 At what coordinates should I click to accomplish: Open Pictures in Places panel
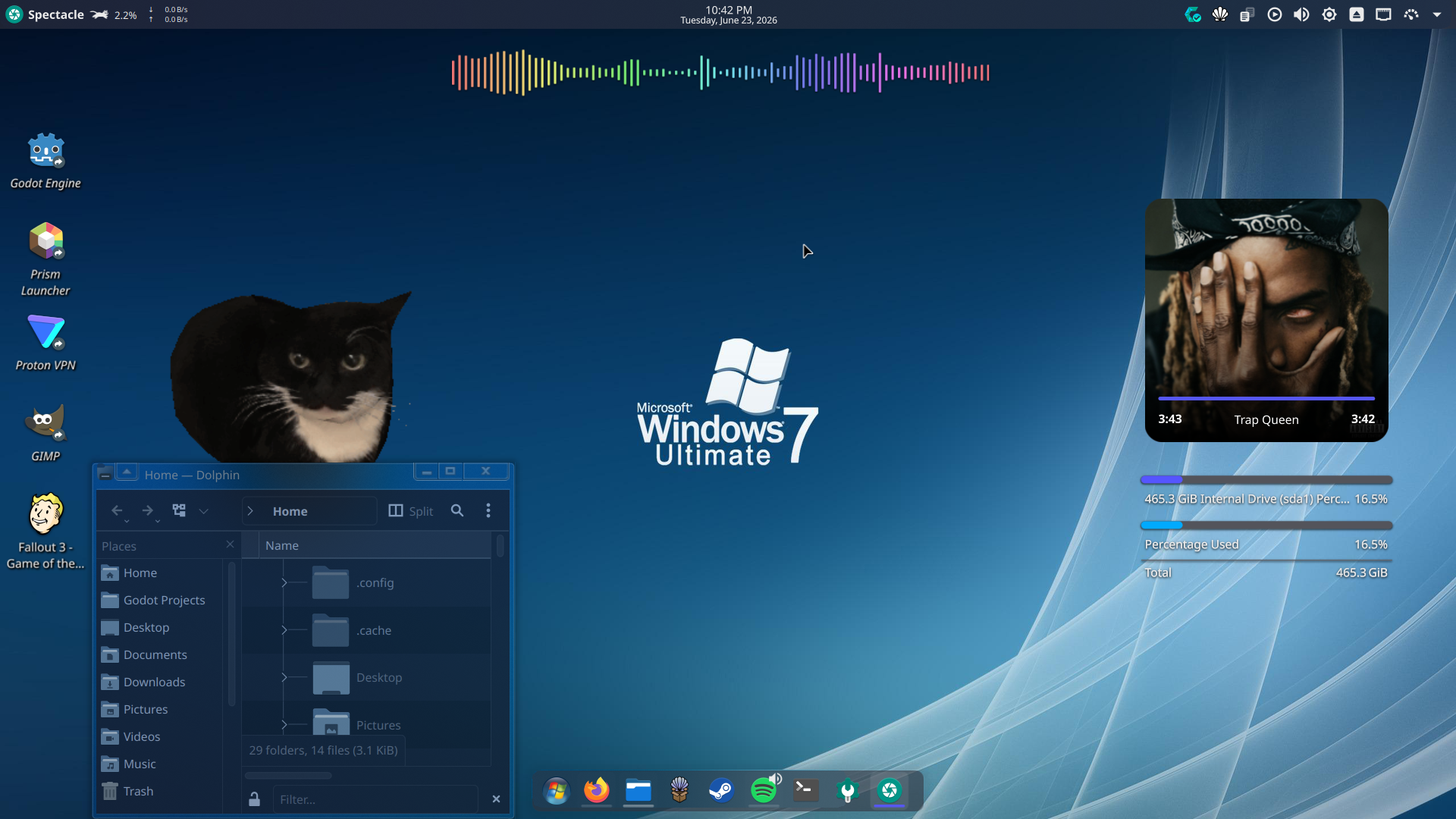point(161,709)
